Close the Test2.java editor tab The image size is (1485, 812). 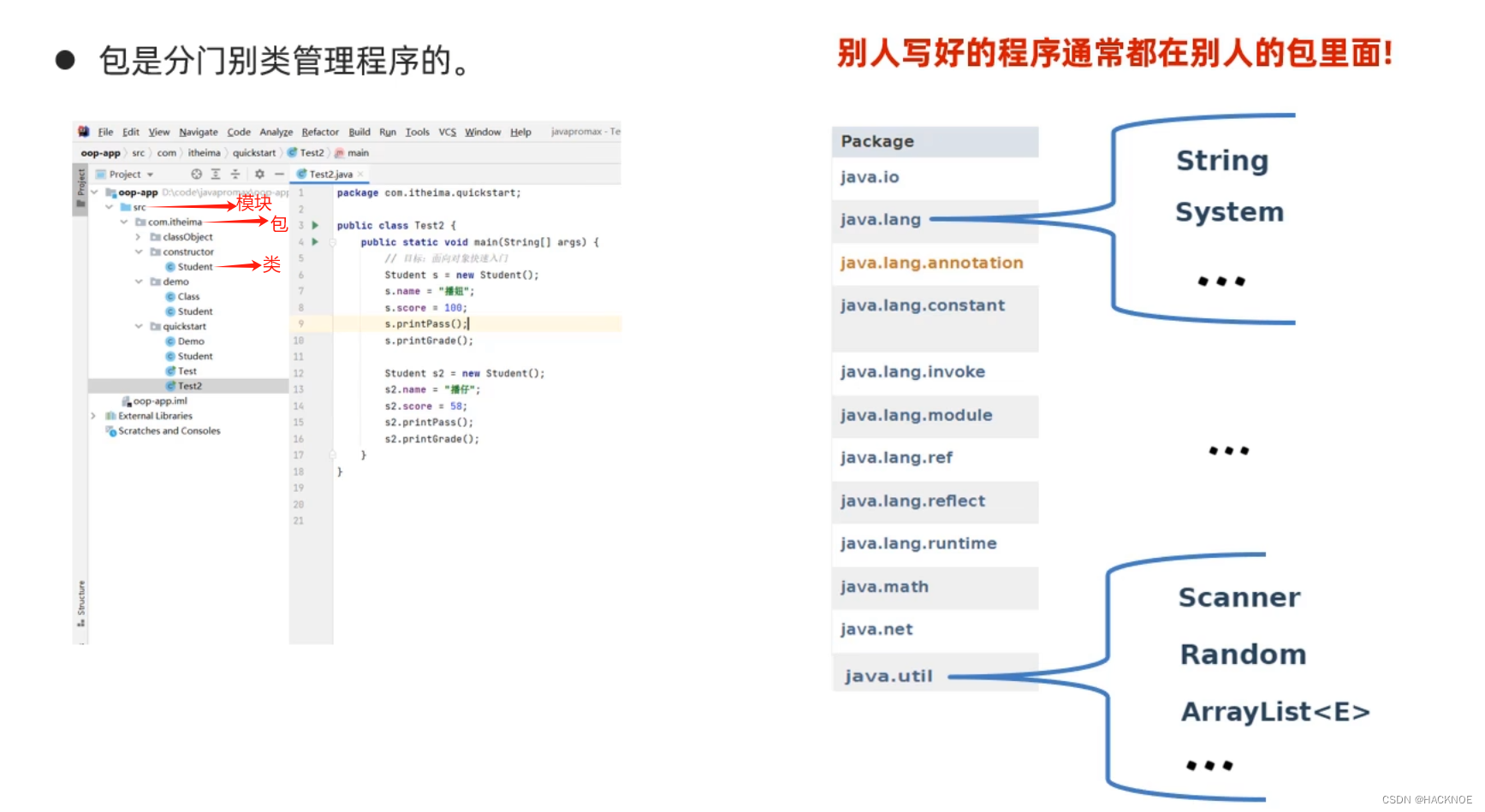360,175
